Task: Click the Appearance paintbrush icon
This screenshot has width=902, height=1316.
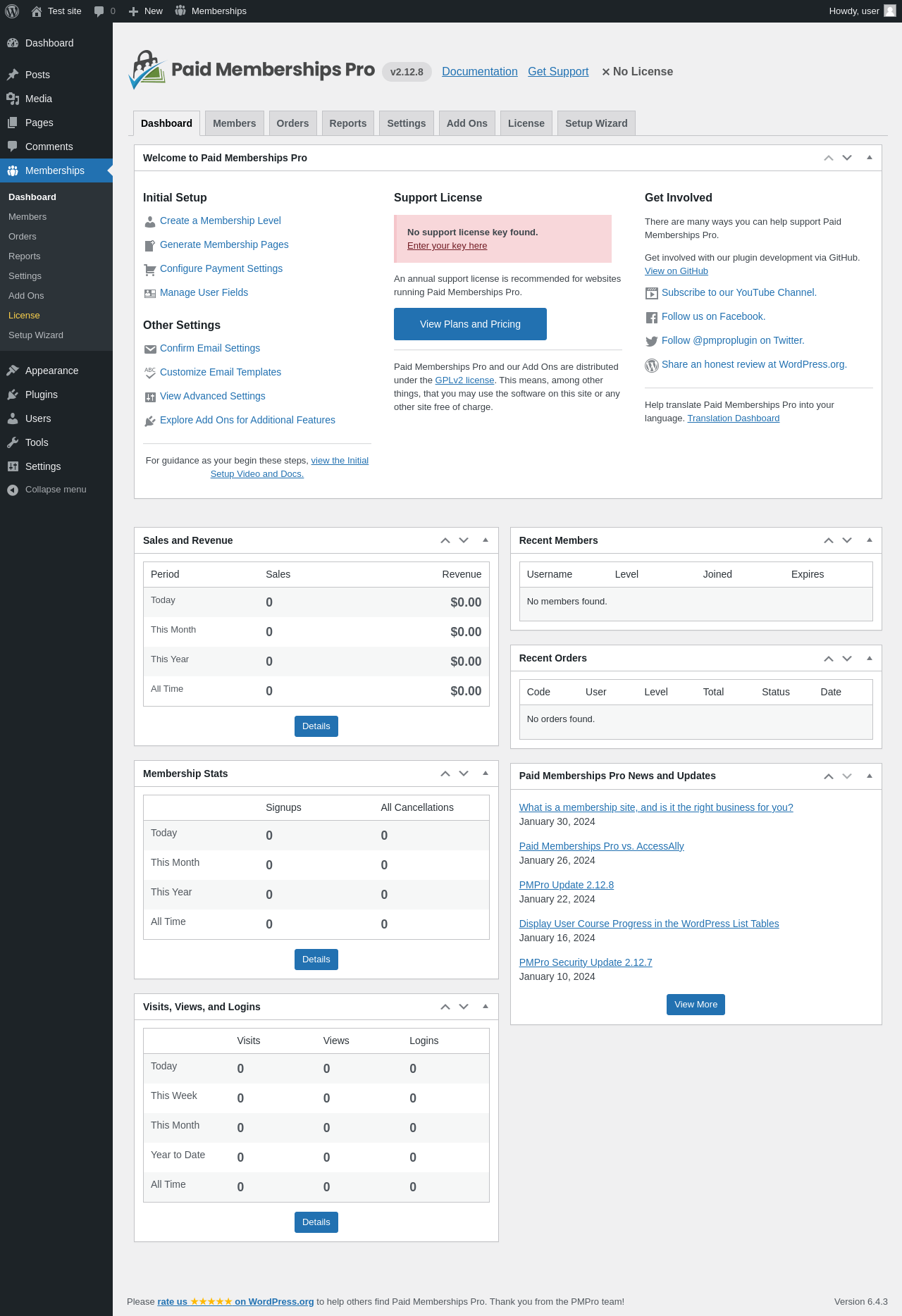Action: 13,371
